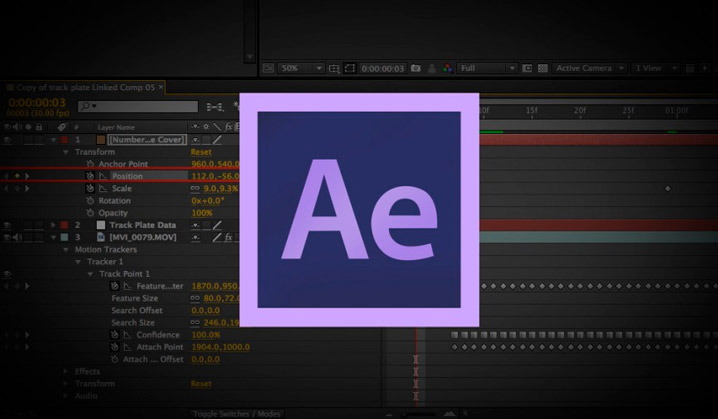Open the Active Camera dropdown
Screen dimensions: 718x419
coord(589,68)
